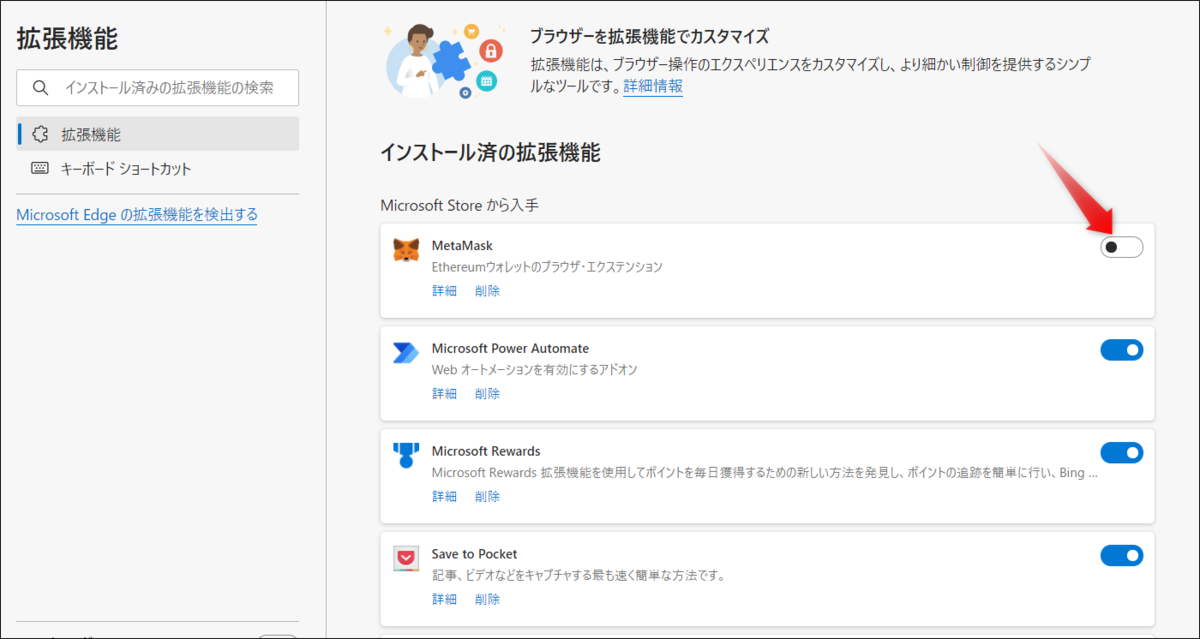Disable the Microsoft Power Automate toggle

coord(1121,350)
